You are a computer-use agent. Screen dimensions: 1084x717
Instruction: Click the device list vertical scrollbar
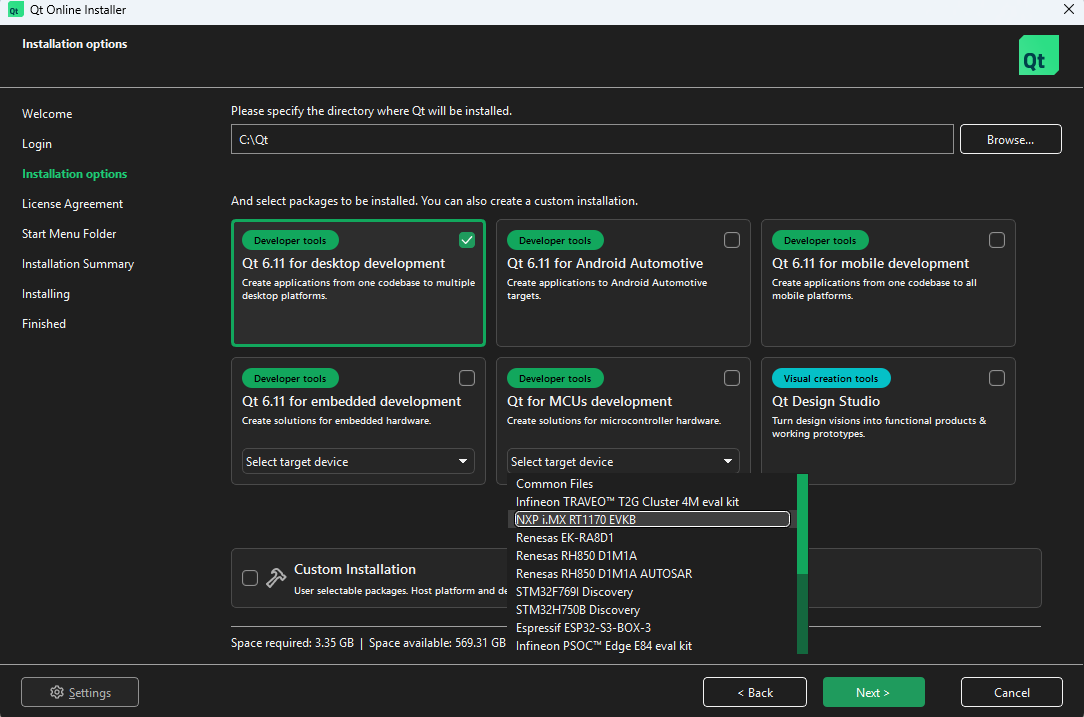pos(802,564)
